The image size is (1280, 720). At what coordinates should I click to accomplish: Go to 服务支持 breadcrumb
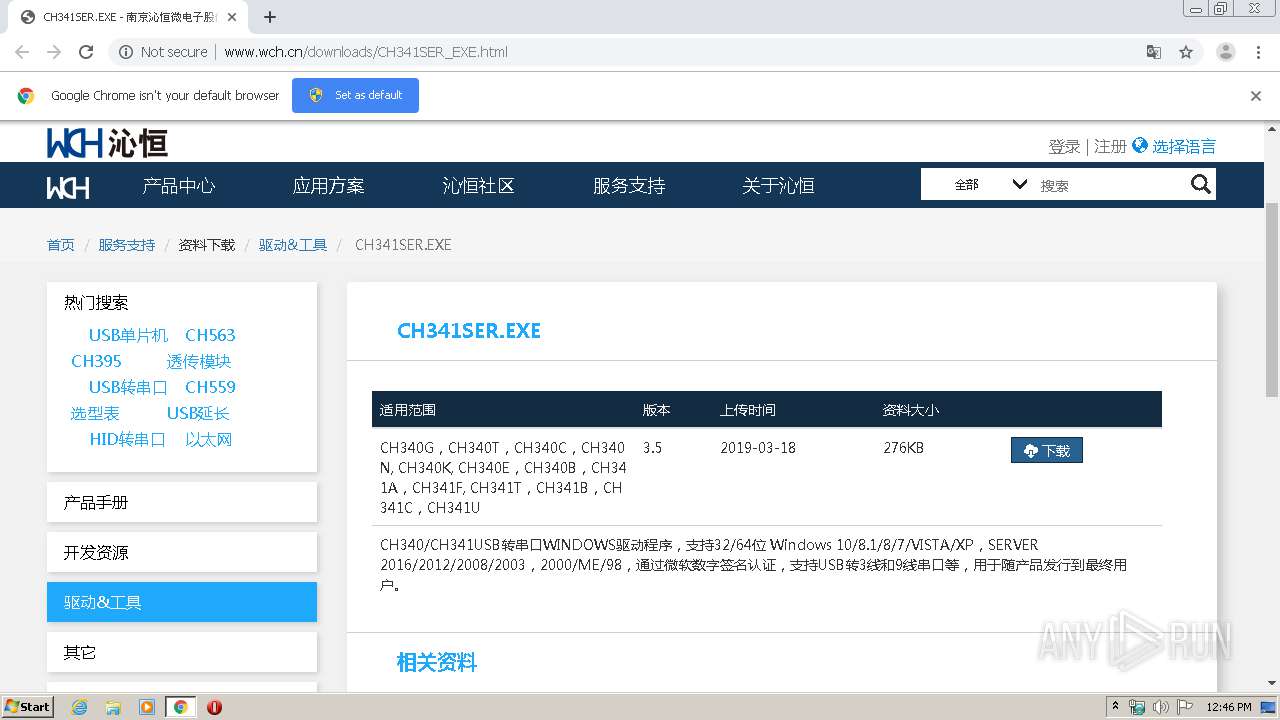(127, 245)
